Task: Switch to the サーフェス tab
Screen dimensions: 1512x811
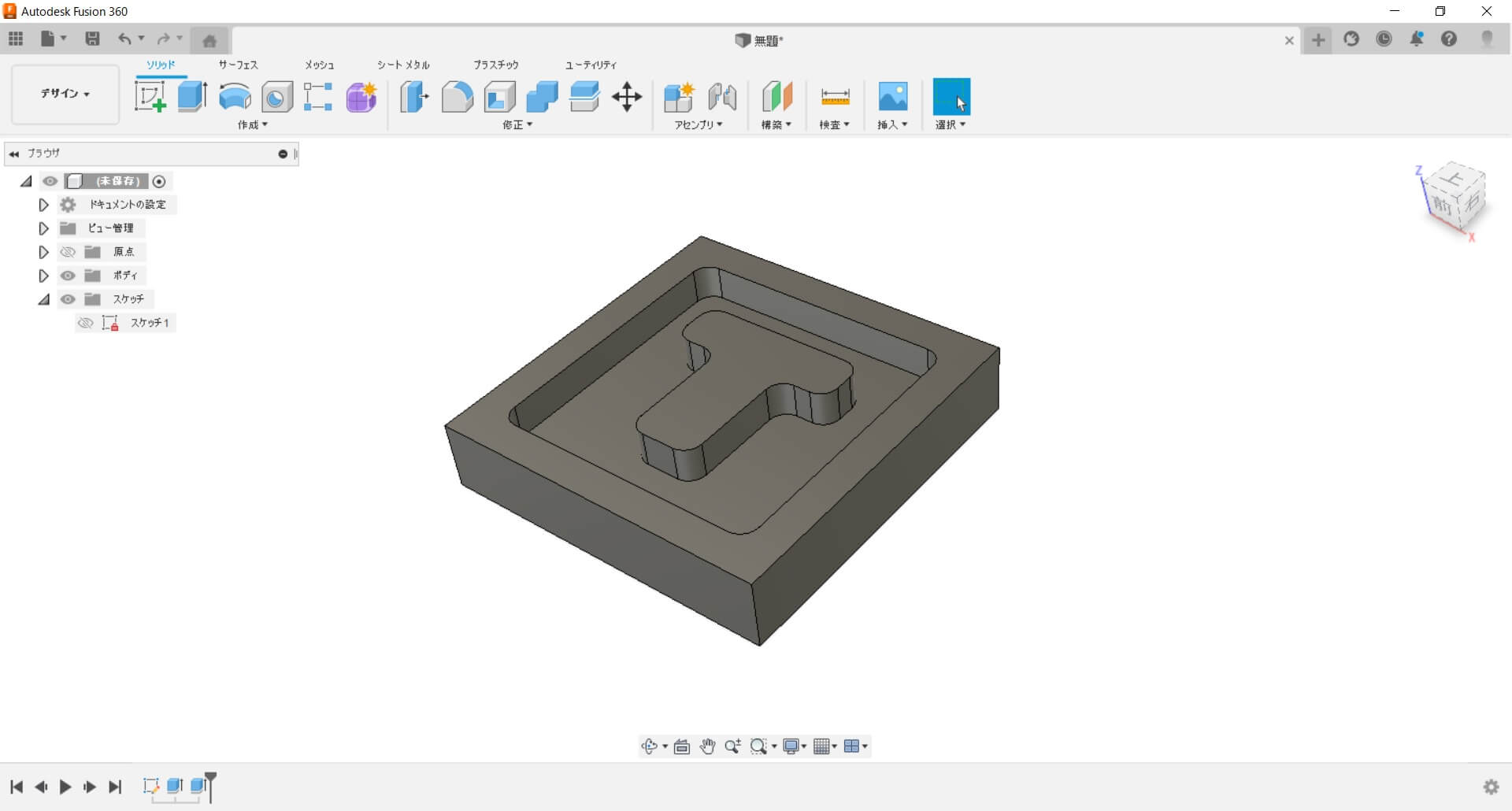Action: tap(238, 65)
